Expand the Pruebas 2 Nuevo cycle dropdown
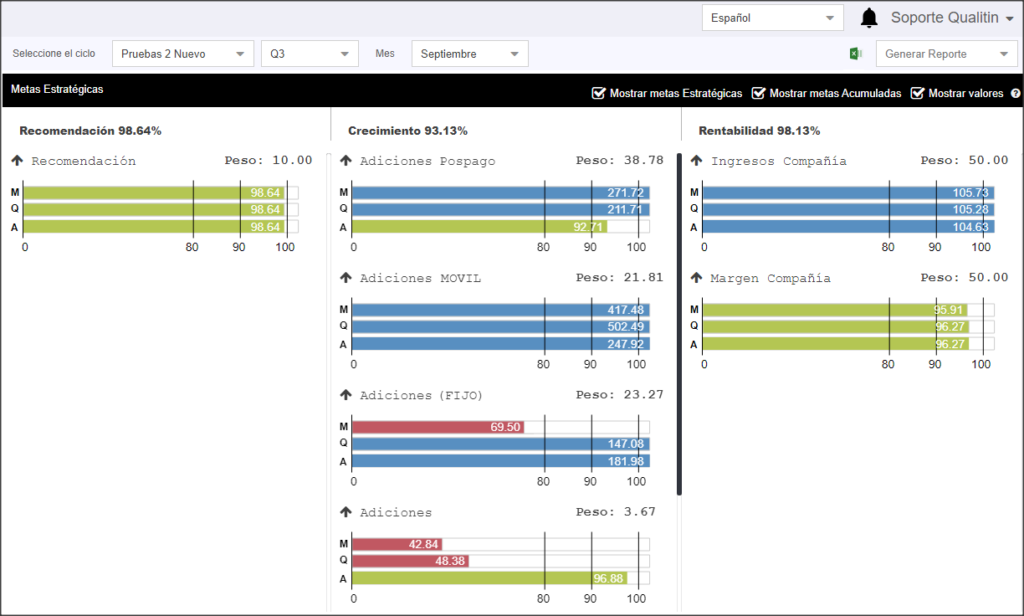The width and height of the screenshot is (1024, 616). (x=183, y=54)
